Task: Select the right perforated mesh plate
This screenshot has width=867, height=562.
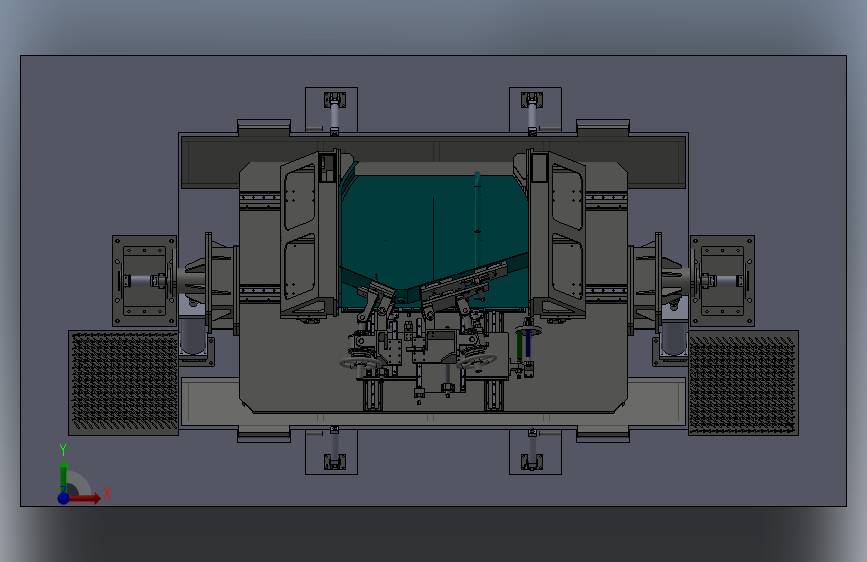Action: pos(743,383)
